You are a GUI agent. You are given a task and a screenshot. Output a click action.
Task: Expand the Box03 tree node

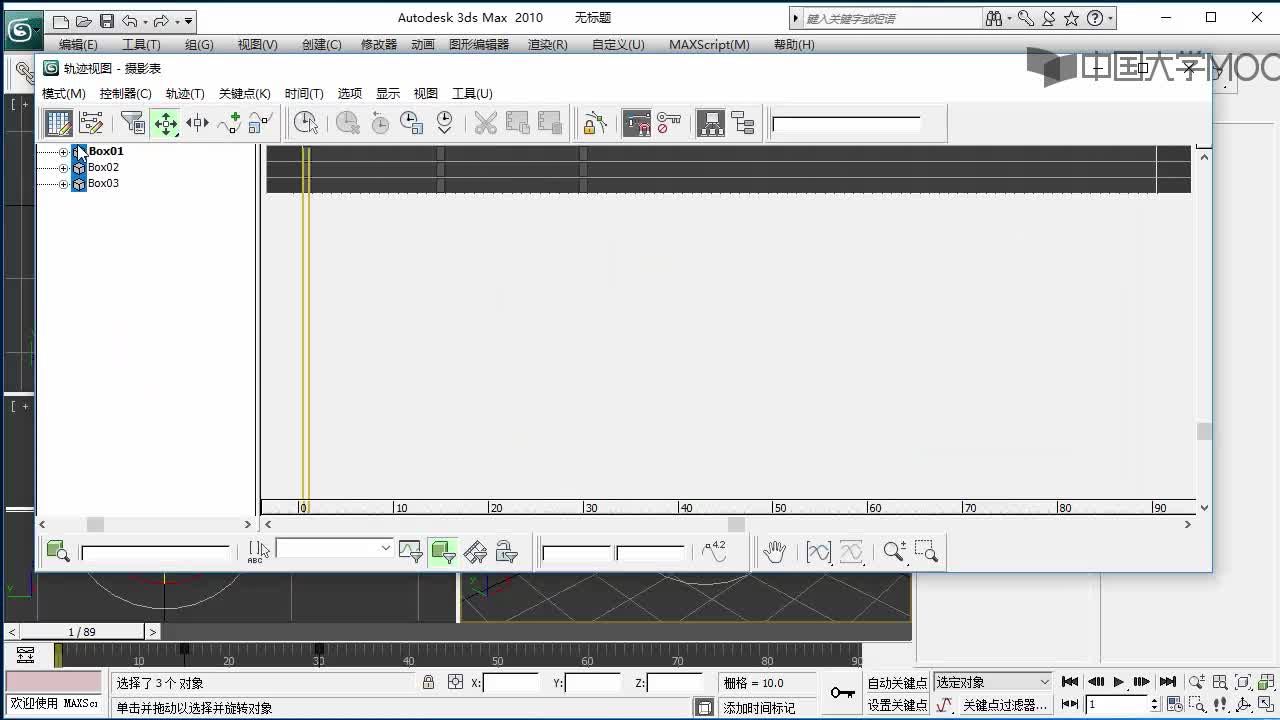(x=64, y=184)
